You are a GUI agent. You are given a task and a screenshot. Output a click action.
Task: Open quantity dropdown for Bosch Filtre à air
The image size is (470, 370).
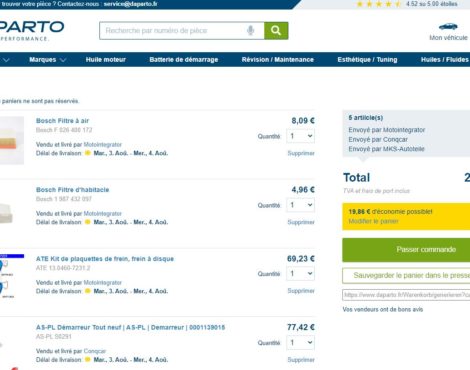[x=301, y=136]
